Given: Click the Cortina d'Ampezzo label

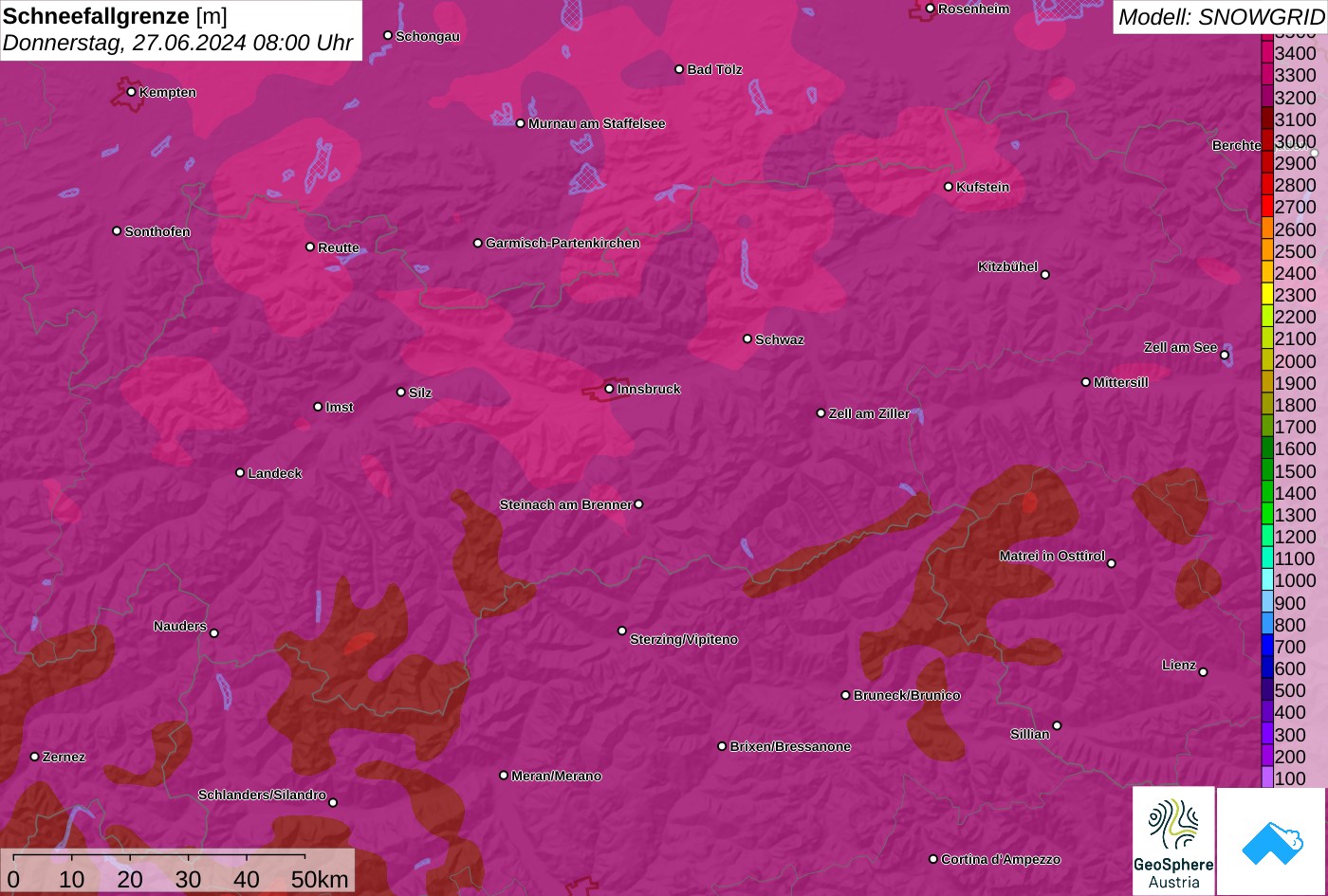Looking at the screenshot, I should [x=1001, y=859].
